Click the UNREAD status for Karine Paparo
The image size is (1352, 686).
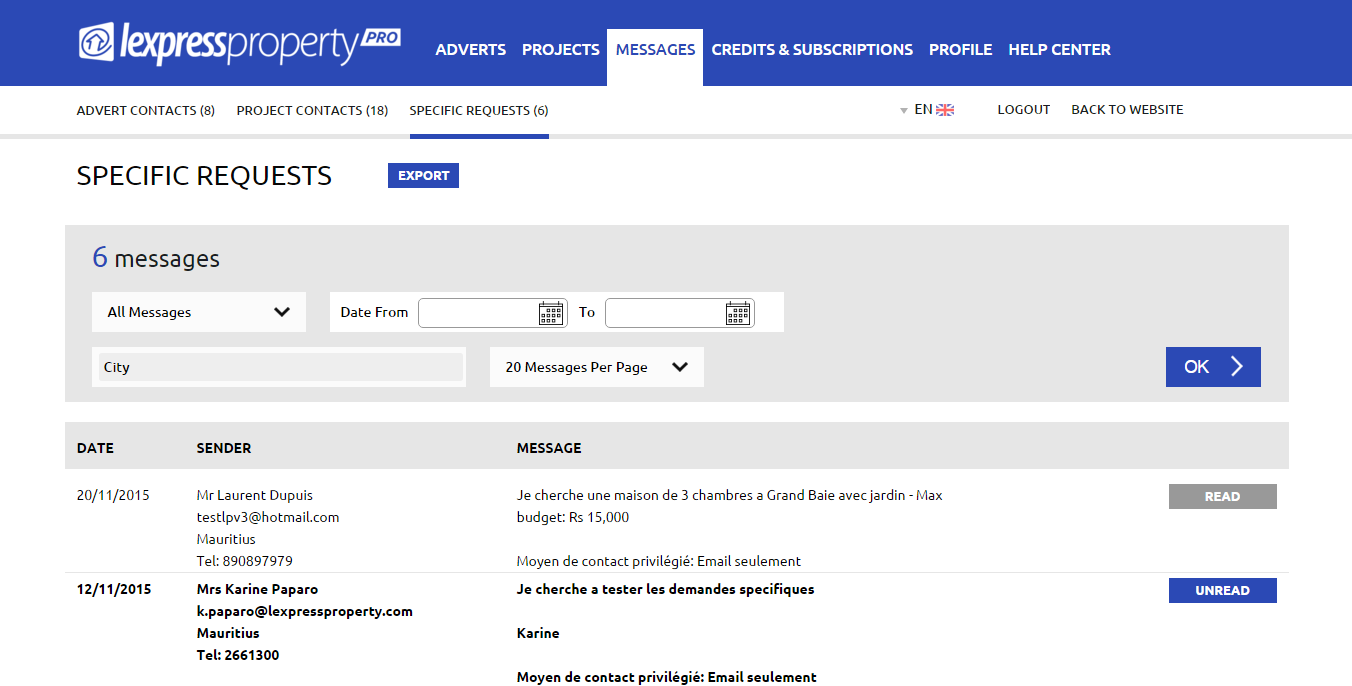1223,590
